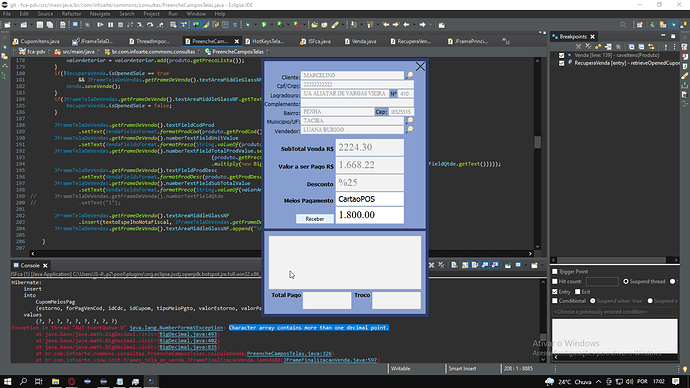This screenshot has height=388, width=690.
Task: Click the Terminate debug toolbar icon
Action: (121, 25)
